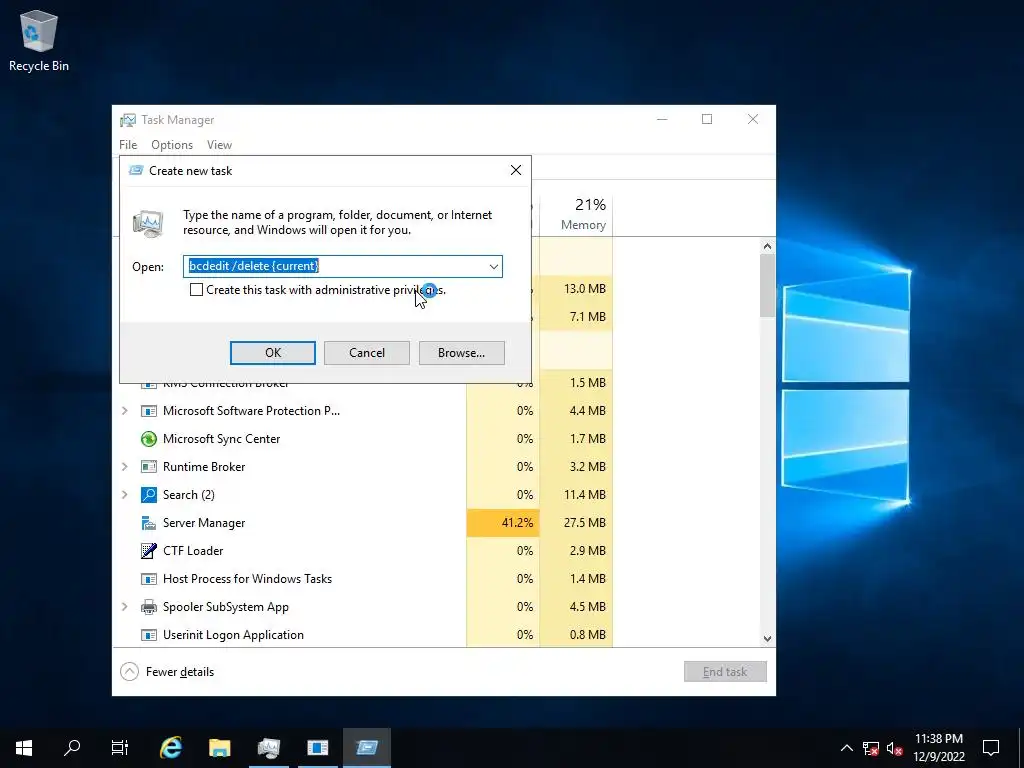Select the Microsoft Software Protection process icon
This screenshot has width=1024, height=768.
click(149, 411)
